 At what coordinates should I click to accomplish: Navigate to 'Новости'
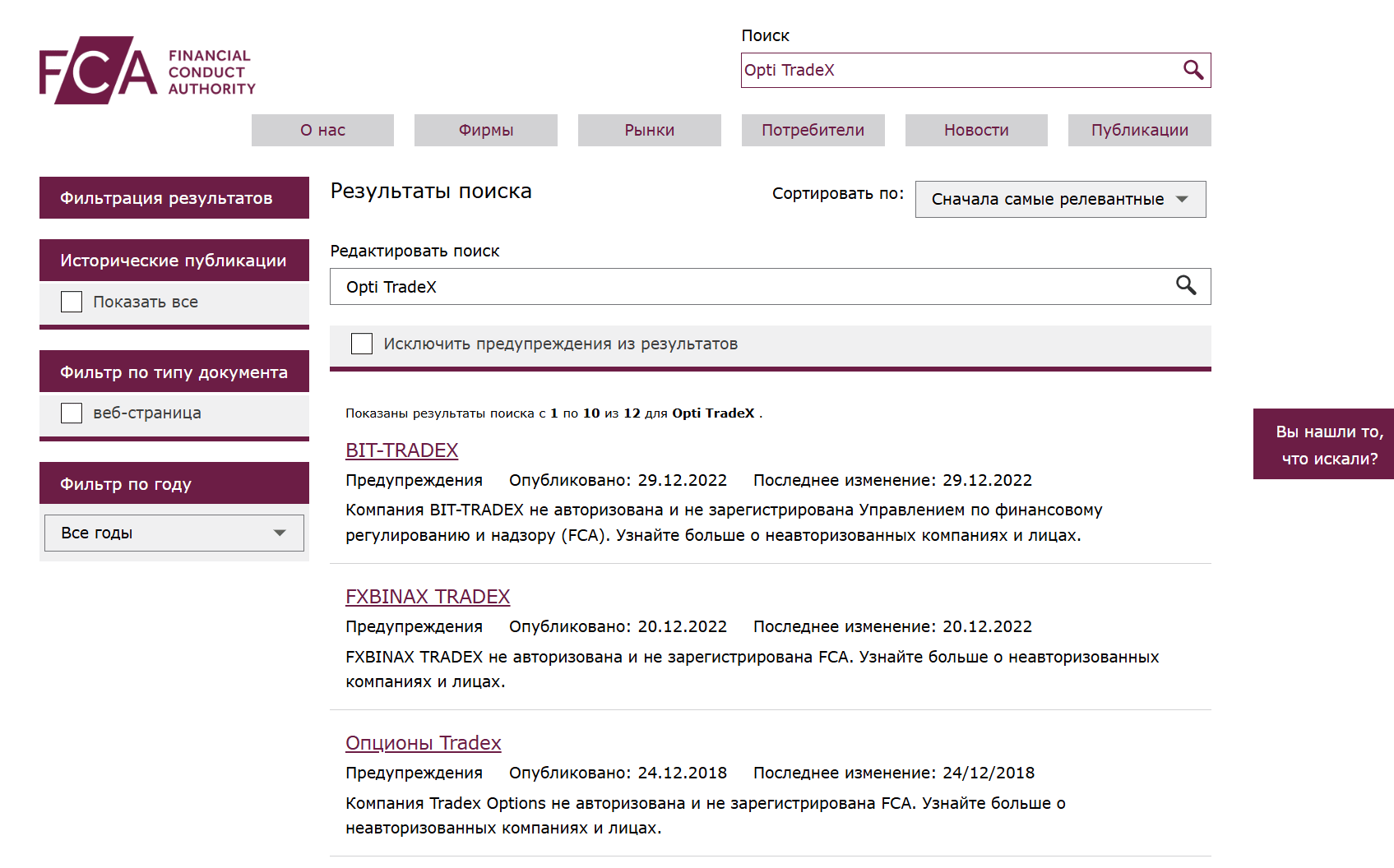coord(976,130)
